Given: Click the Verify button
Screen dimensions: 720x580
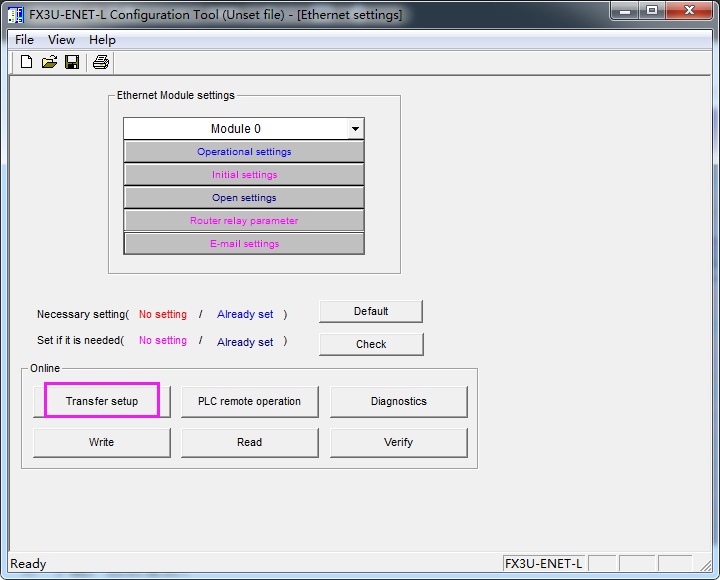Looking at the screenshot, I should 399,442.
